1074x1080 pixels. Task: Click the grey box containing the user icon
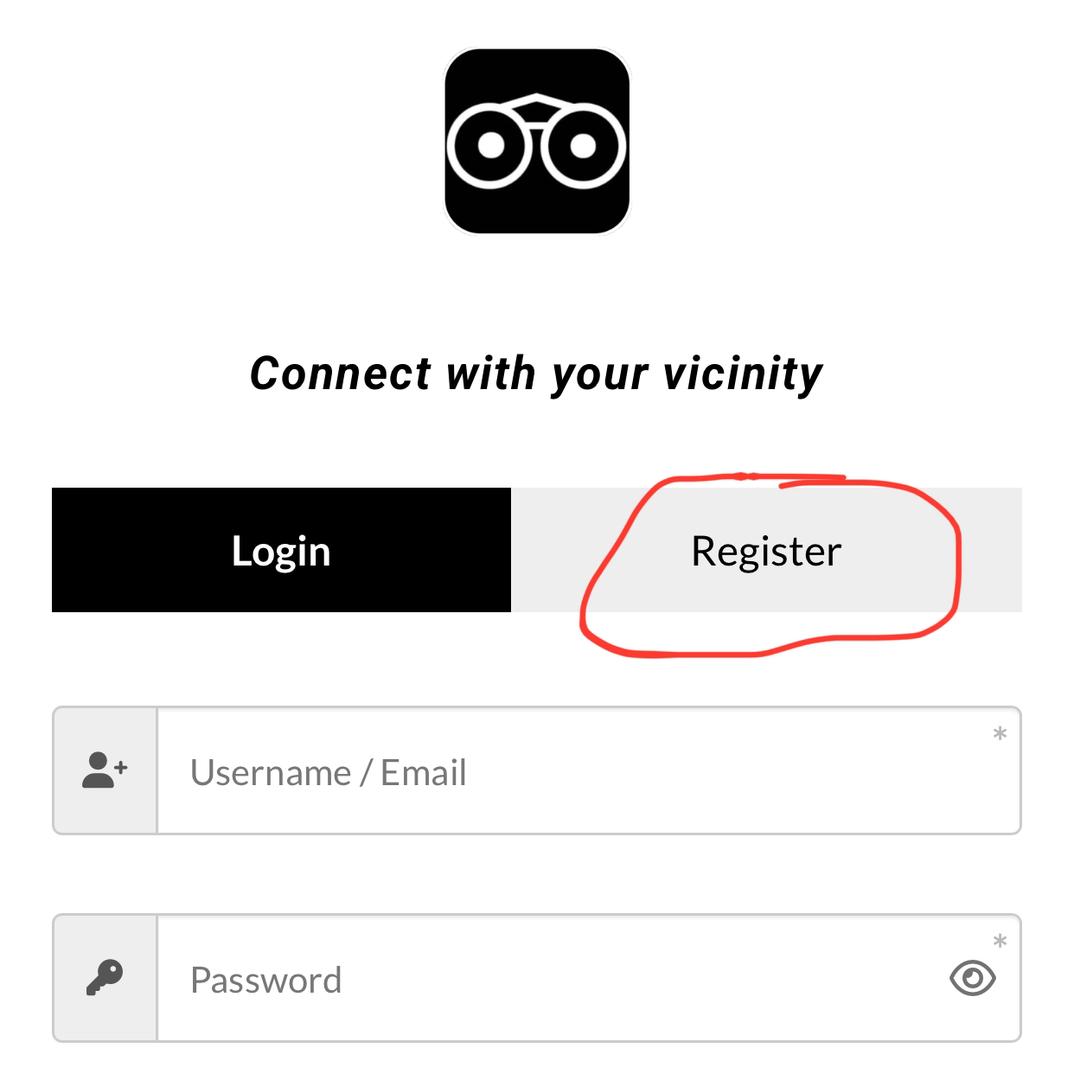coord(105,771)
